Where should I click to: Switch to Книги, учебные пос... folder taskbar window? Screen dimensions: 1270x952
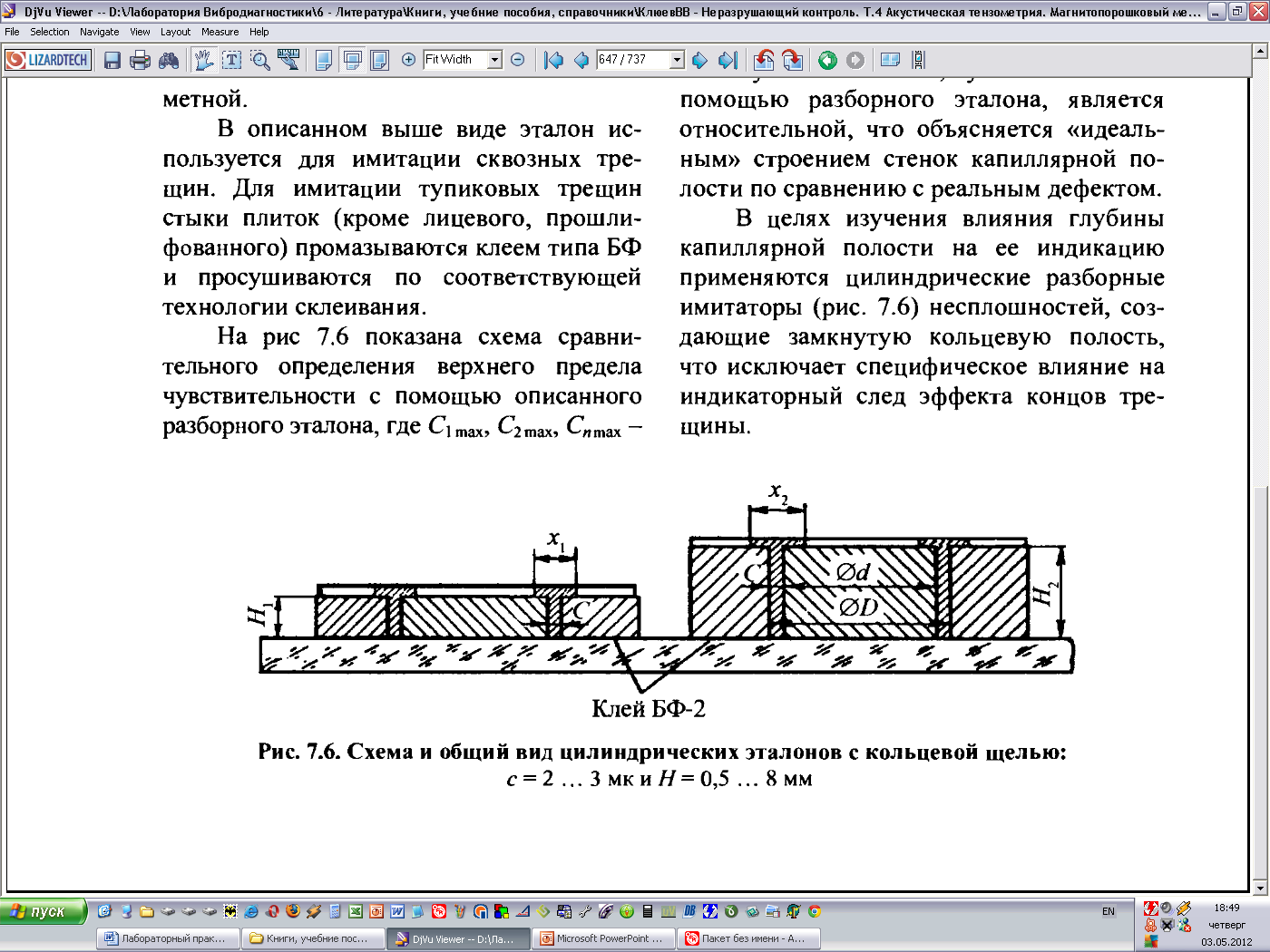tap(313, 938)
